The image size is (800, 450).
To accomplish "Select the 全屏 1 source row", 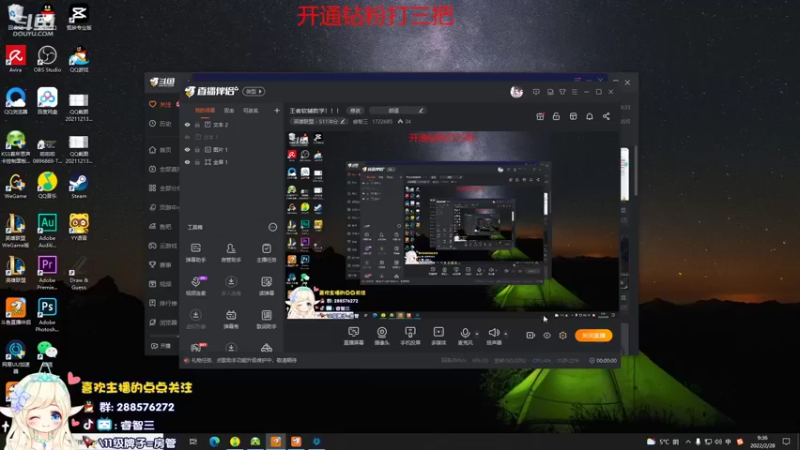I will pyautogui.click(x=232, y=162).
